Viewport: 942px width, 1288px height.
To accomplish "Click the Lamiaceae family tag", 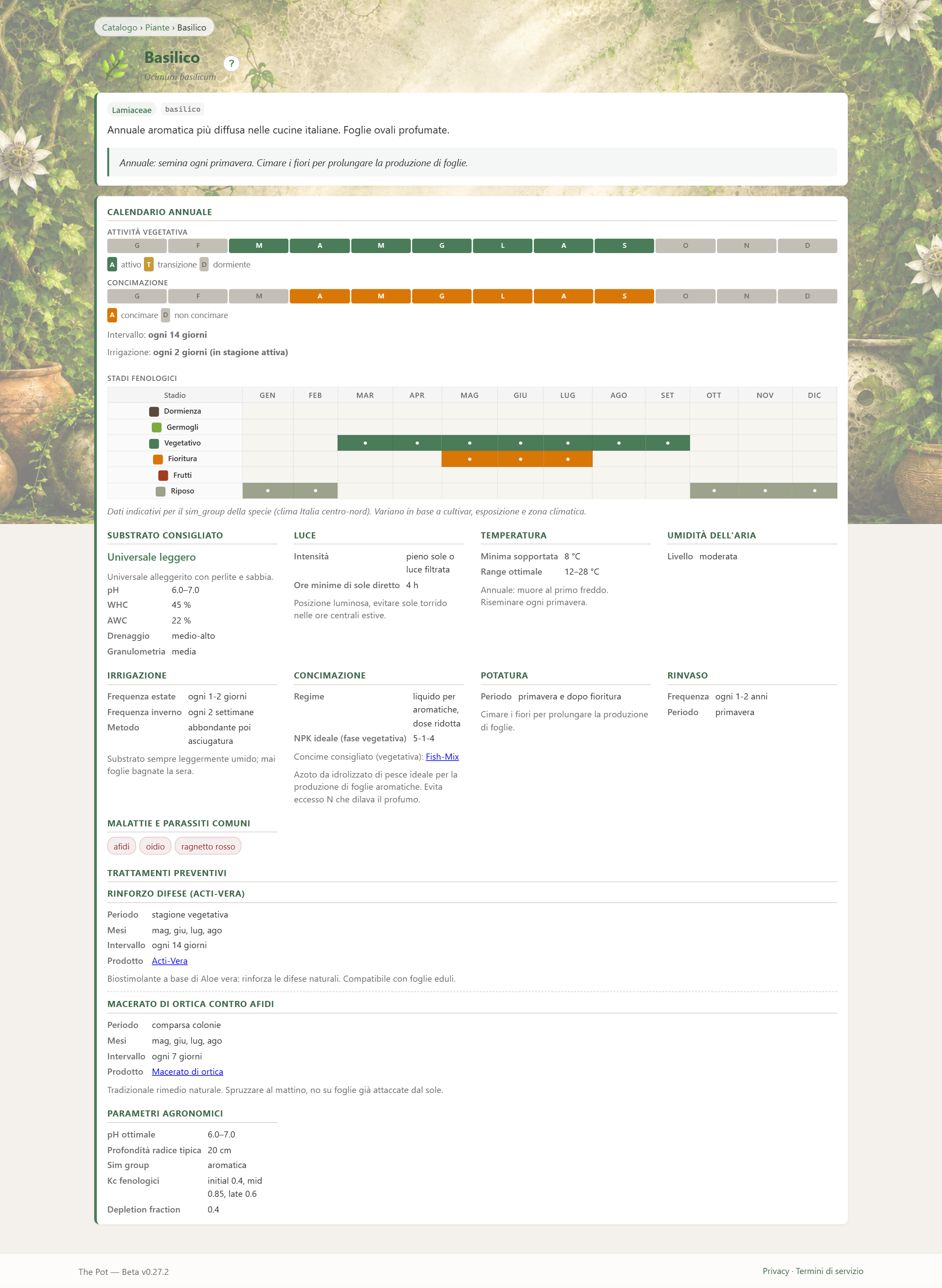I will tap(132, 110).
